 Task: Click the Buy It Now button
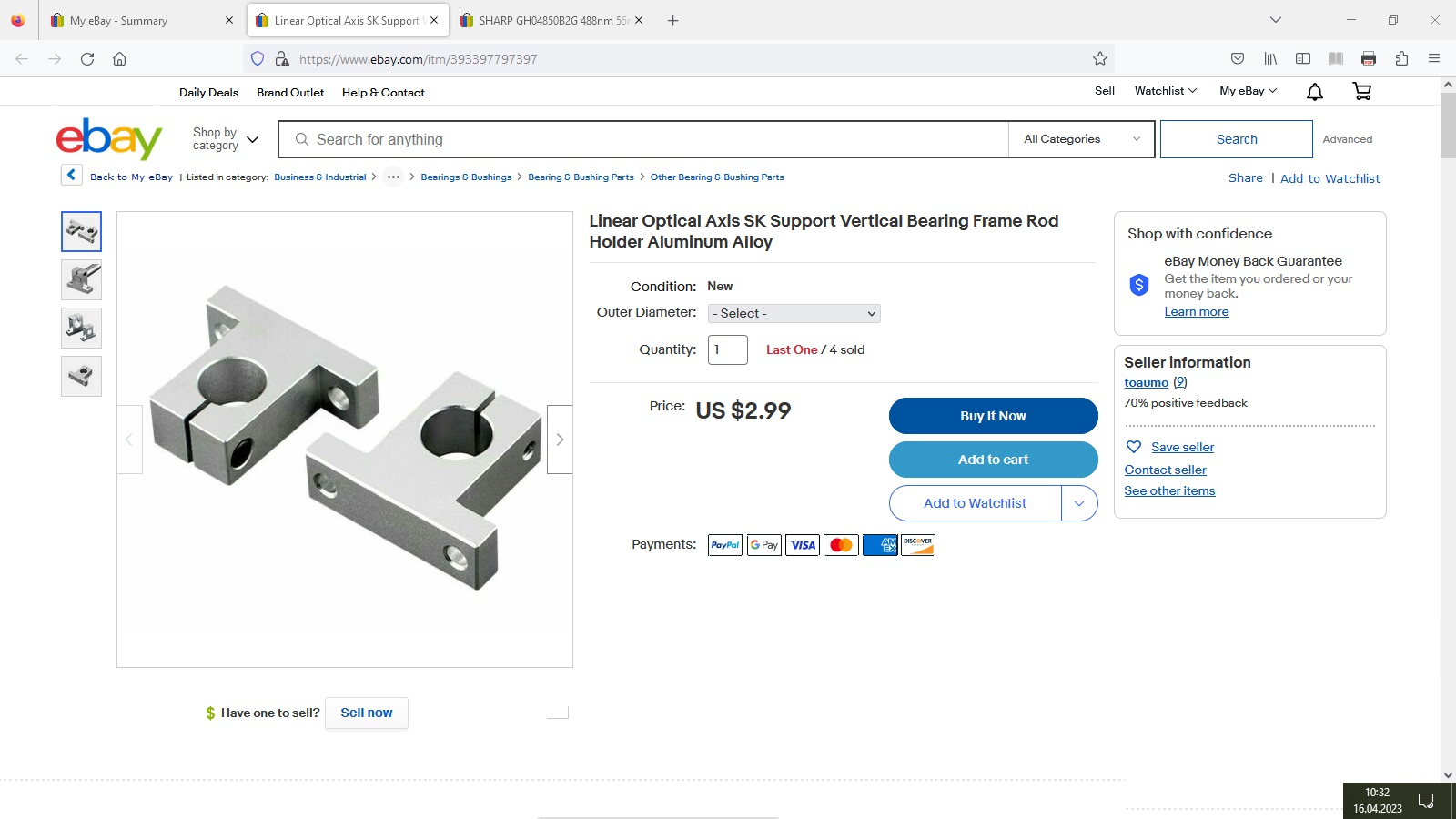[x=993, y=416]
